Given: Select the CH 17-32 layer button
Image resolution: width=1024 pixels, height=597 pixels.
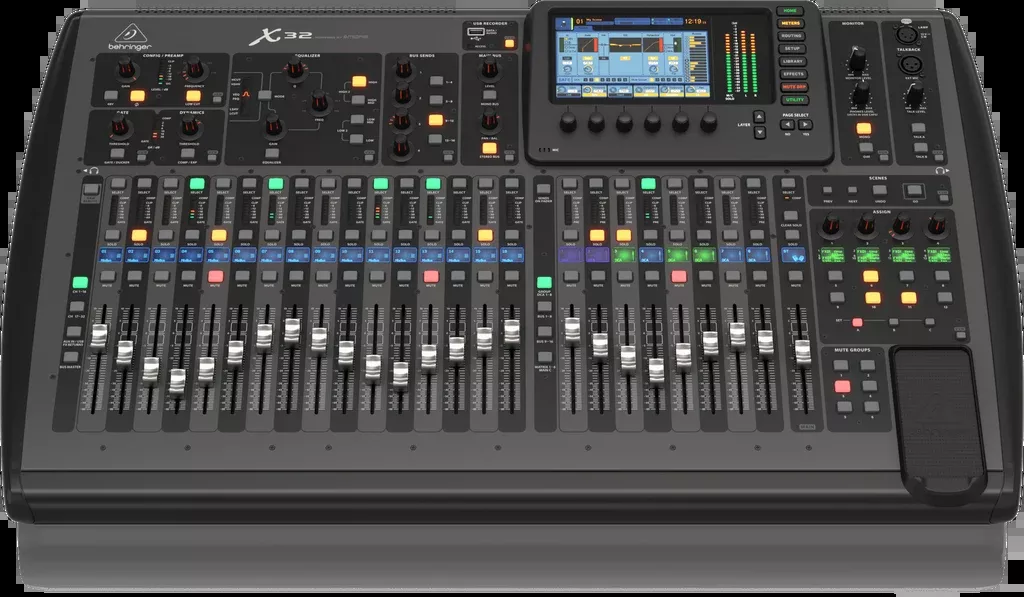Looking at the screenshot, I should click(x=77, y=308).
